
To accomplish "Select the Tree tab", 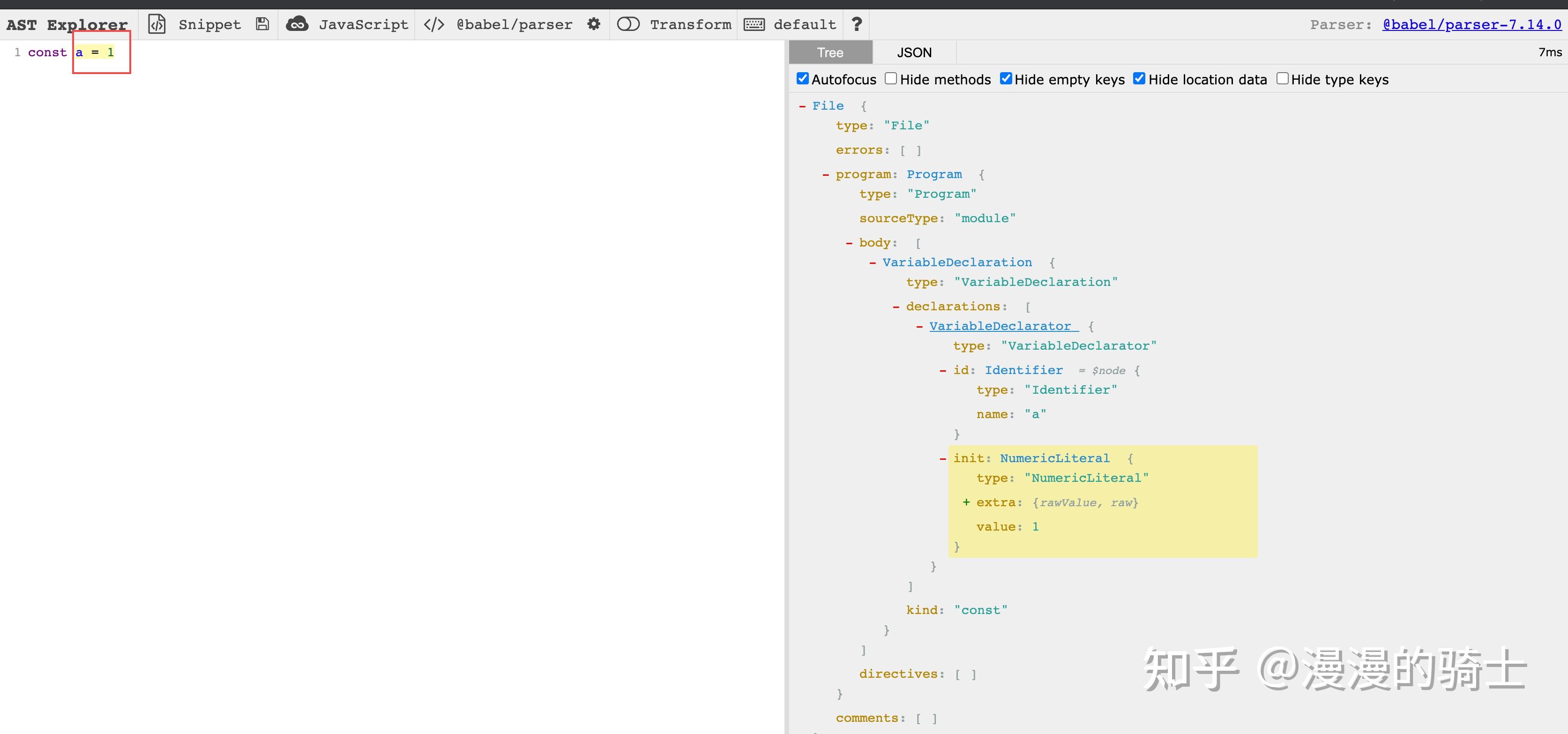I will pyautogui.click(x=830, y=52).
